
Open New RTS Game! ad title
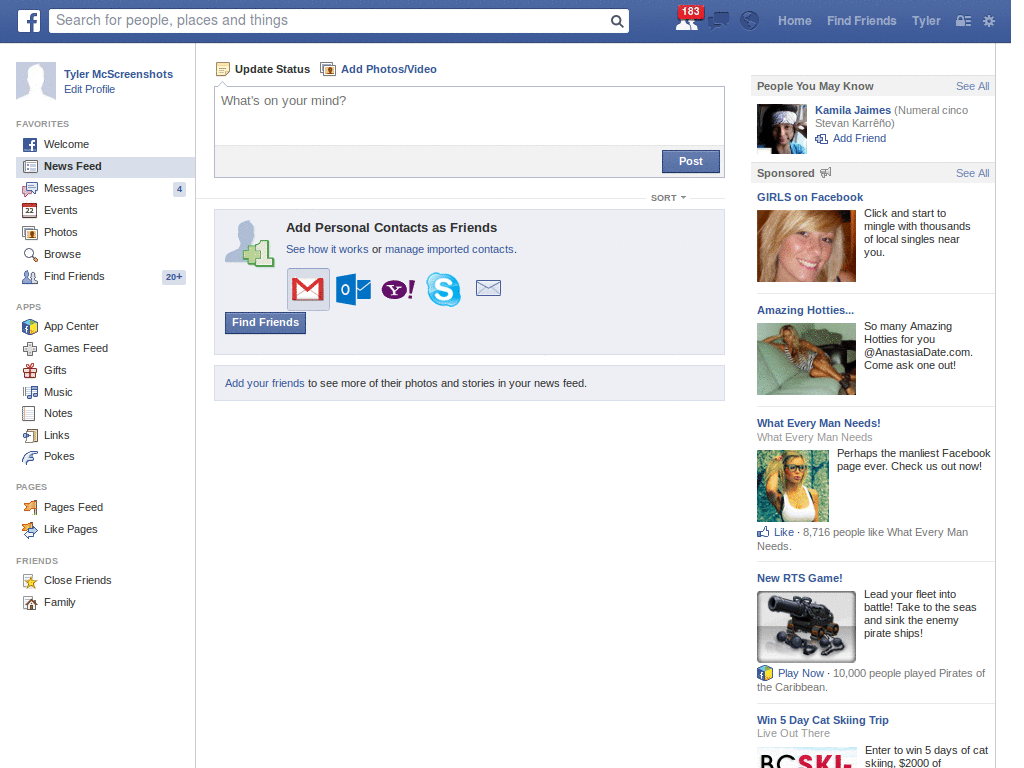click(799, 579)
